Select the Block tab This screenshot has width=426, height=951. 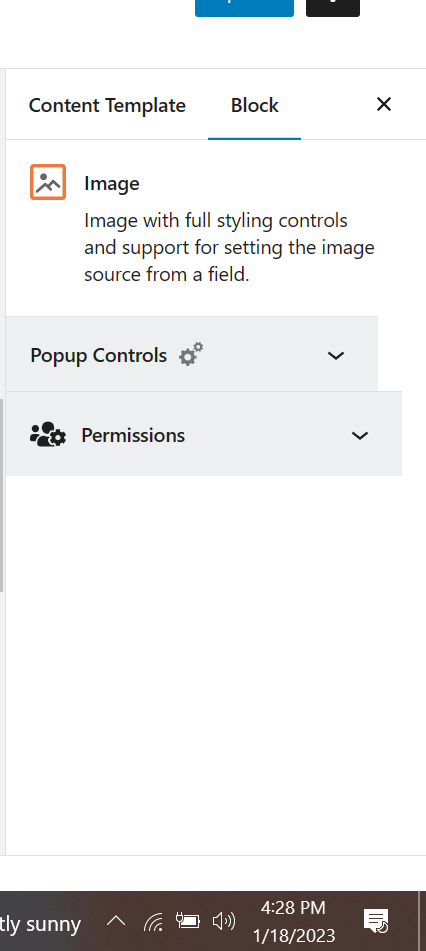tap(254, 105)
